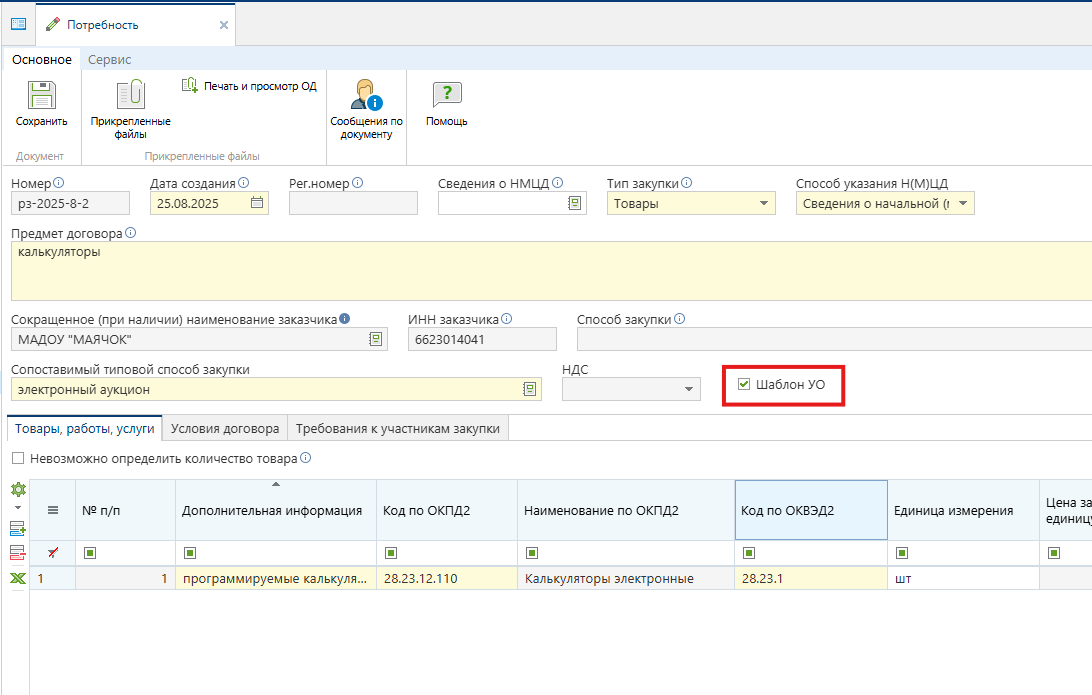Select cell программируемые калькуля...
Viewport: 1092px width, 695px height.
click(x=276, y=579)
